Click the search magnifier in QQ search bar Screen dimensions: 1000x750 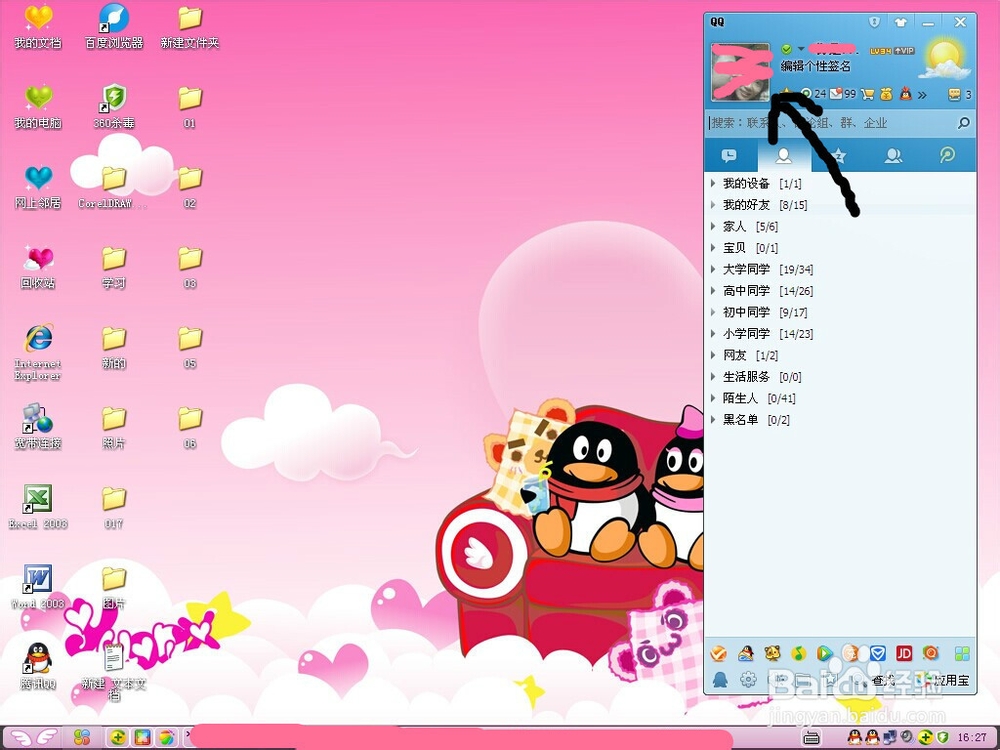964,122
